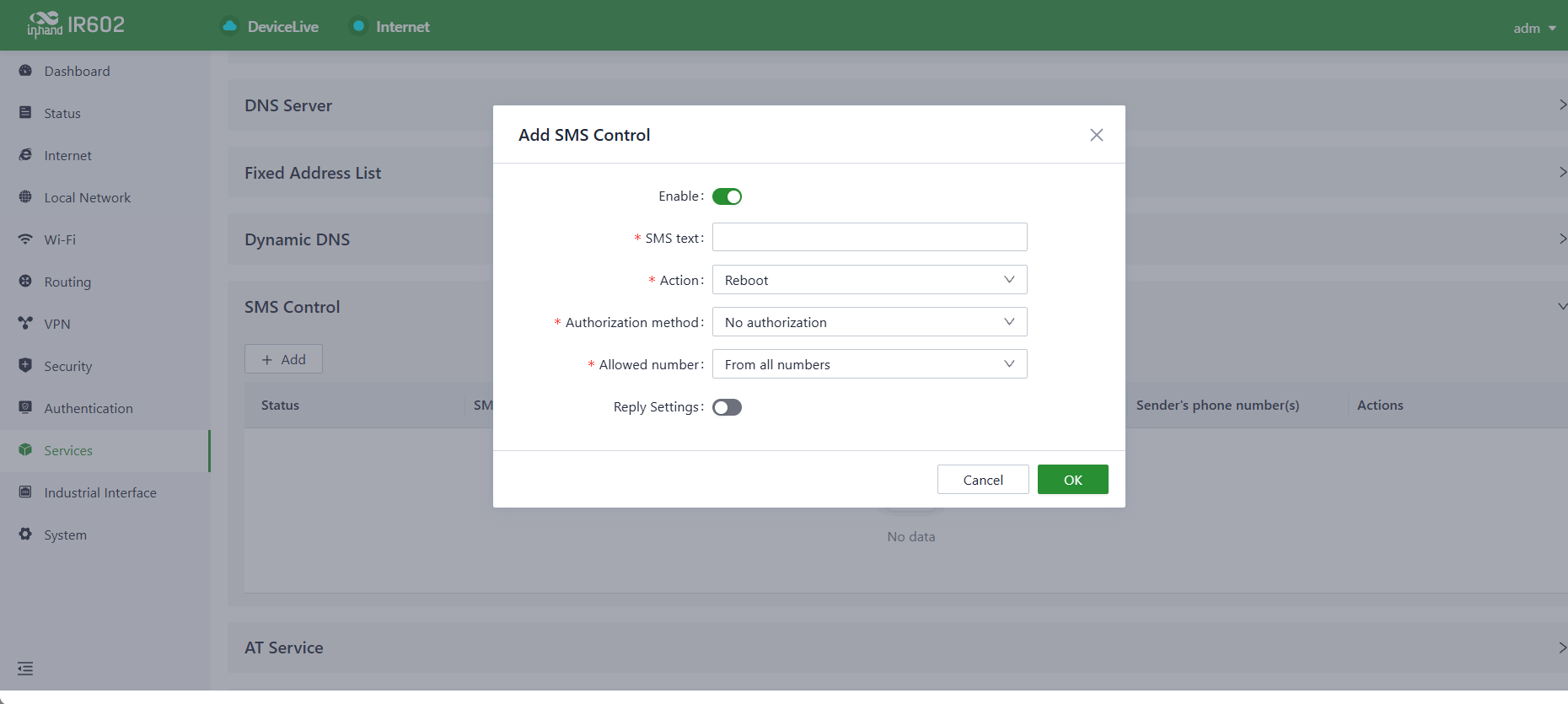
Task: Click the Services cube icon
Action: coord(25,450)
